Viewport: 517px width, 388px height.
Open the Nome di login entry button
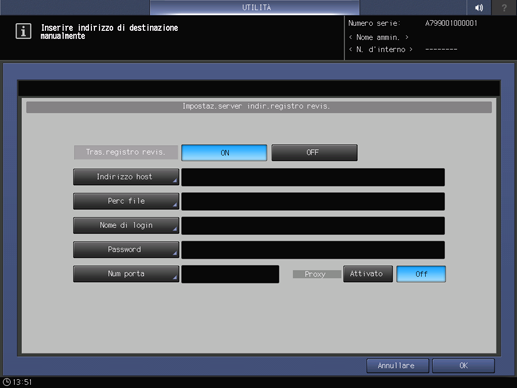126,225
